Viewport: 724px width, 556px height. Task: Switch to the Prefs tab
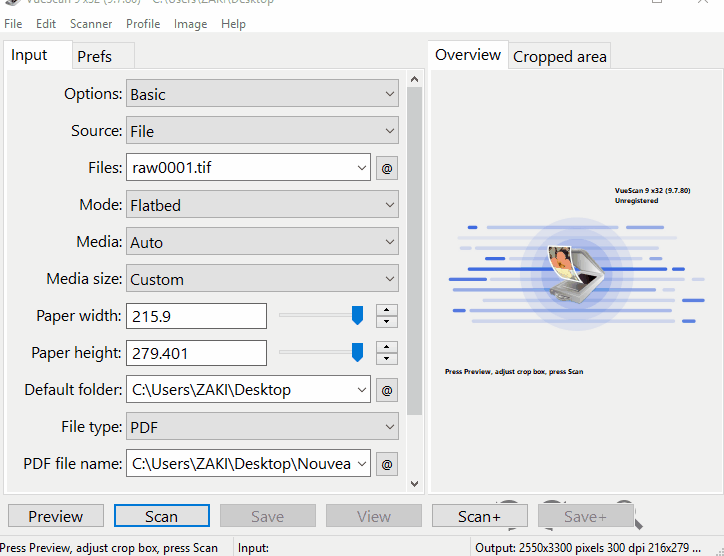tap(103, 56)
